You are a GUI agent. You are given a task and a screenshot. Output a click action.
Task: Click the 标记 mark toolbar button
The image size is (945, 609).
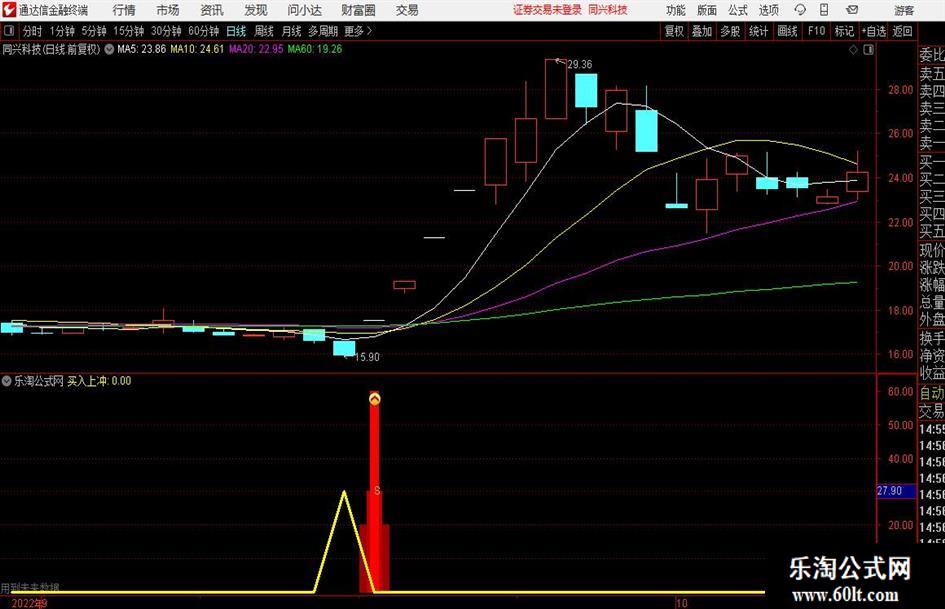[x=844, y=31]
